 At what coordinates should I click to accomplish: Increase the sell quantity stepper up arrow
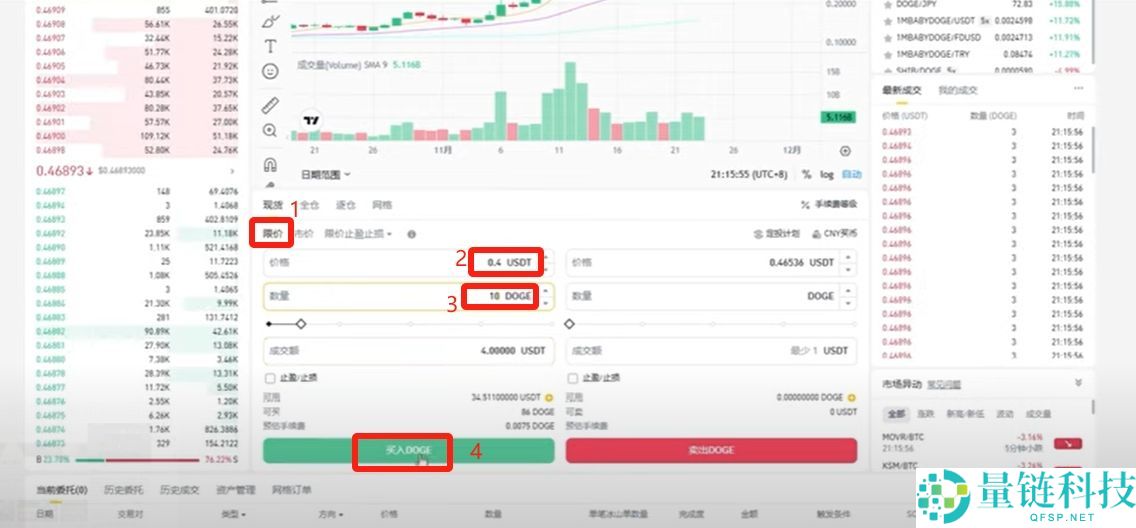click(x=849, y=290)
